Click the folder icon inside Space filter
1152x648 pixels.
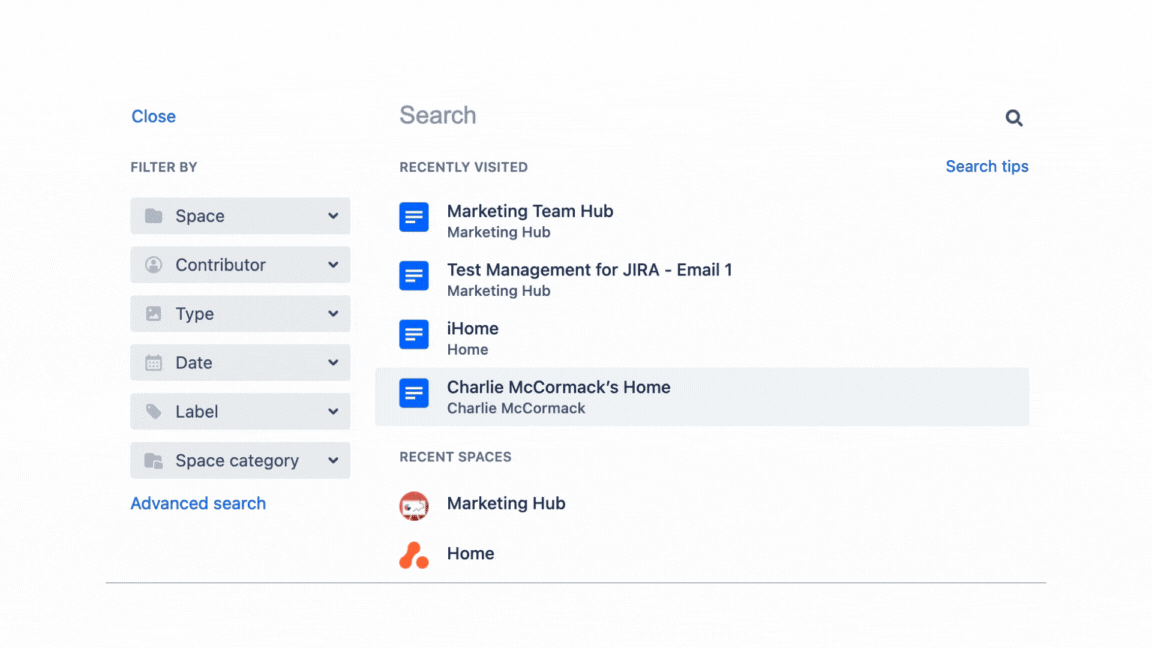[154, 216]
